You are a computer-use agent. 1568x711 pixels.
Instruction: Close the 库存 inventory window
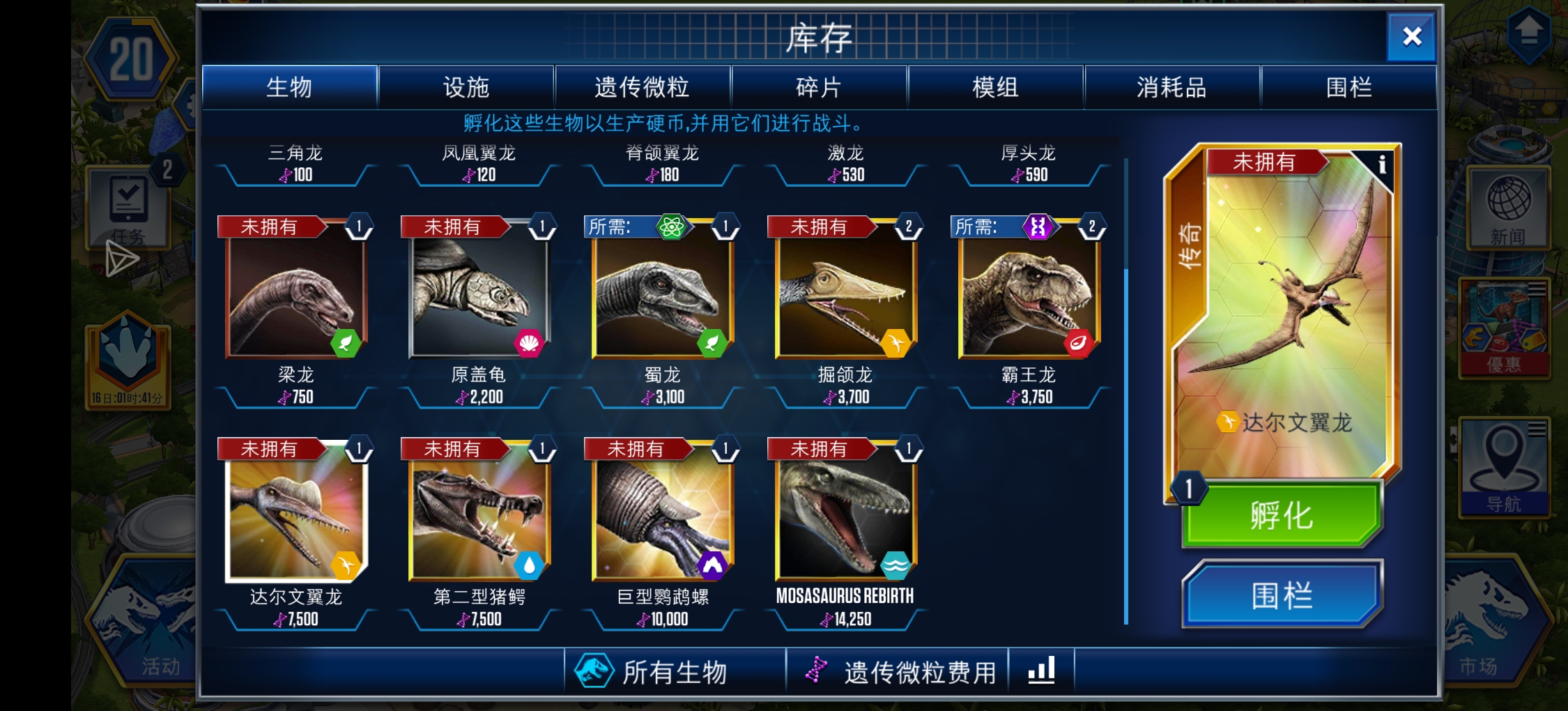point(1411,36)
